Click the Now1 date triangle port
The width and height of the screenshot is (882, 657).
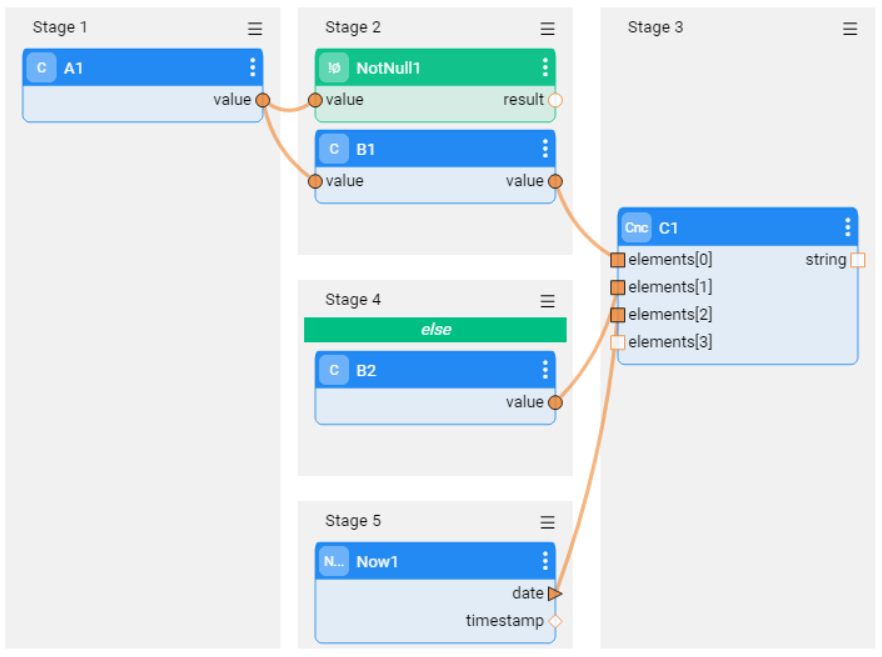pyautogui.click(x=555, y=593)
